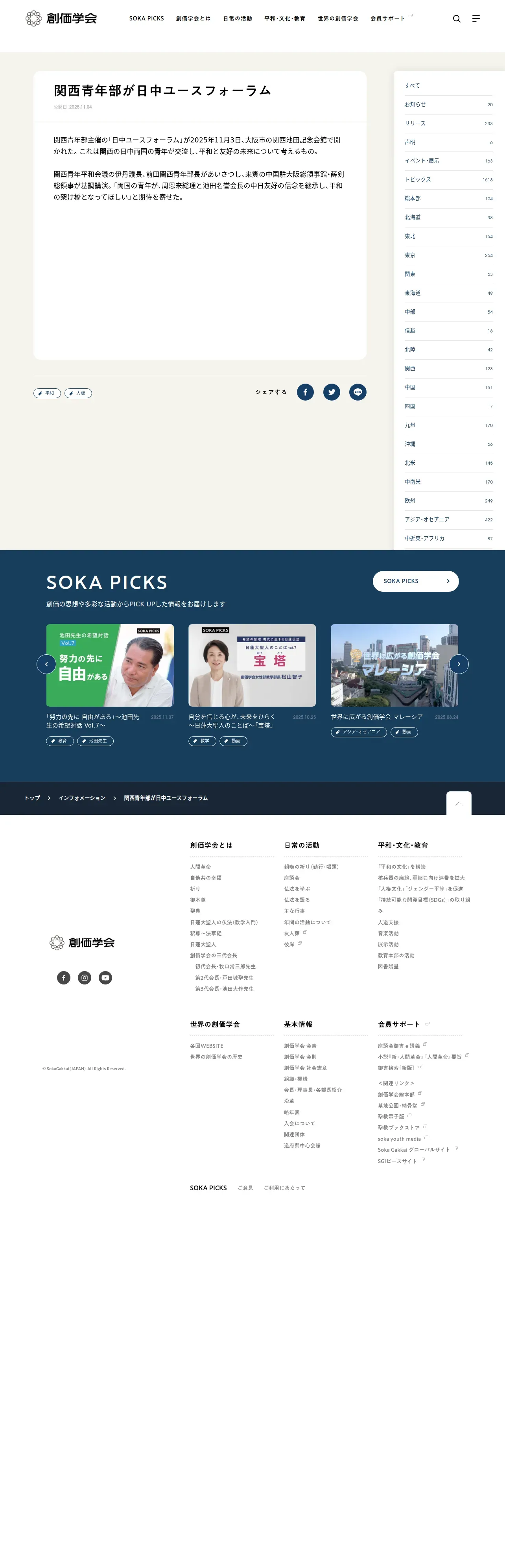This screenshot has height=1568, width=505.
Task: Select the 平和 tag under the article
Action: click(47, 393)
